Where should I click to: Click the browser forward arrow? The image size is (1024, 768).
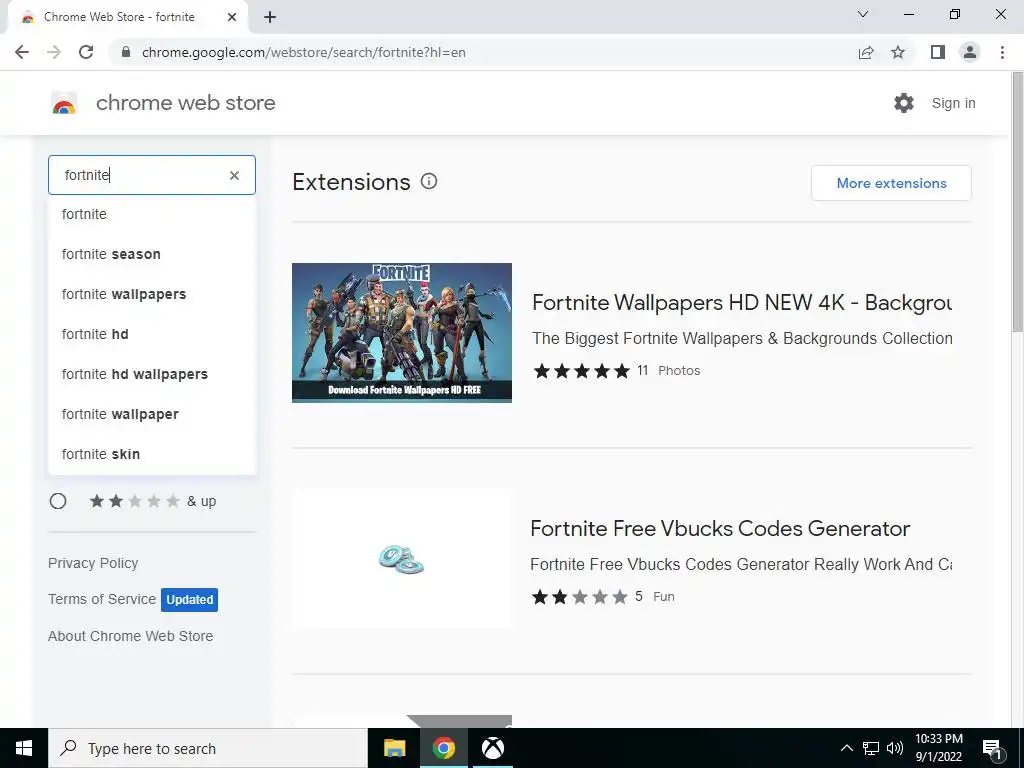click(x=54, y=52)
